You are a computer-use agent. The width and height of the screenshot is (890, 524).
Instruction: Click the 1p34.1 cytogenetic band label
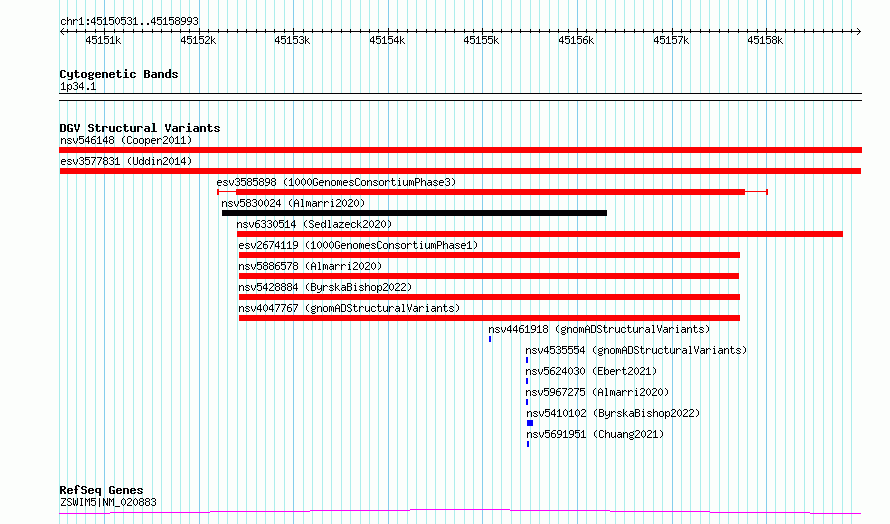click(x=78, y=87)
